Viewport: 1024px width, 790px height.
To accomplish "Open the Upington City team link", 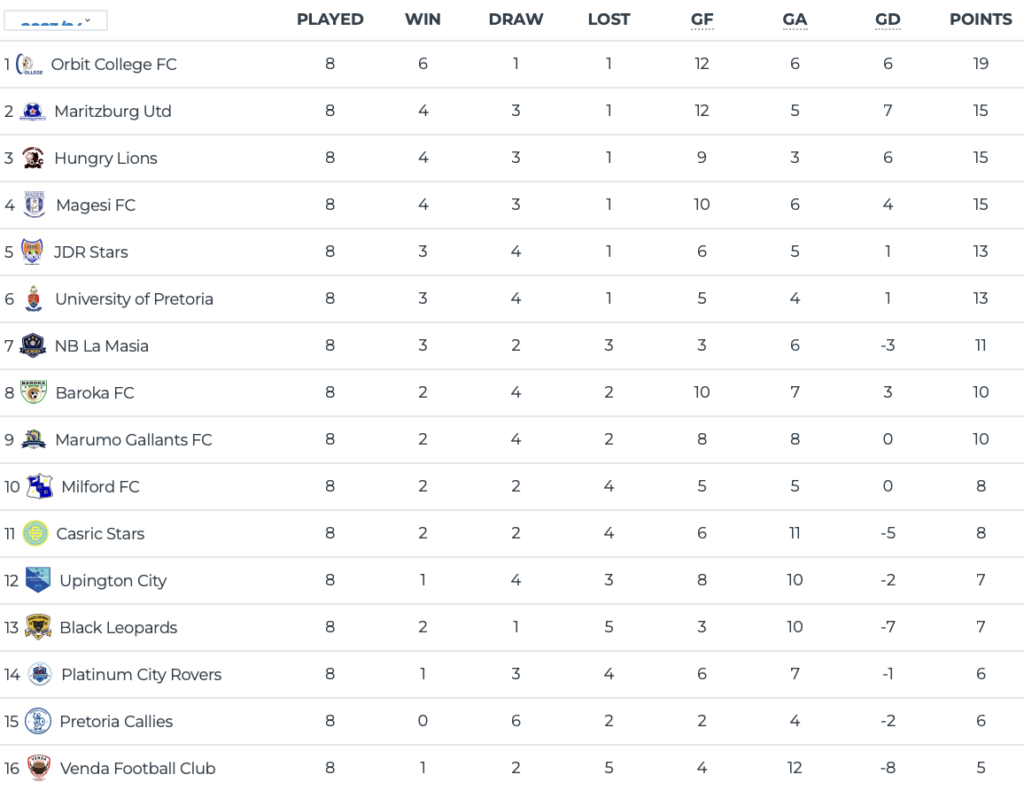I will point(113,581).
